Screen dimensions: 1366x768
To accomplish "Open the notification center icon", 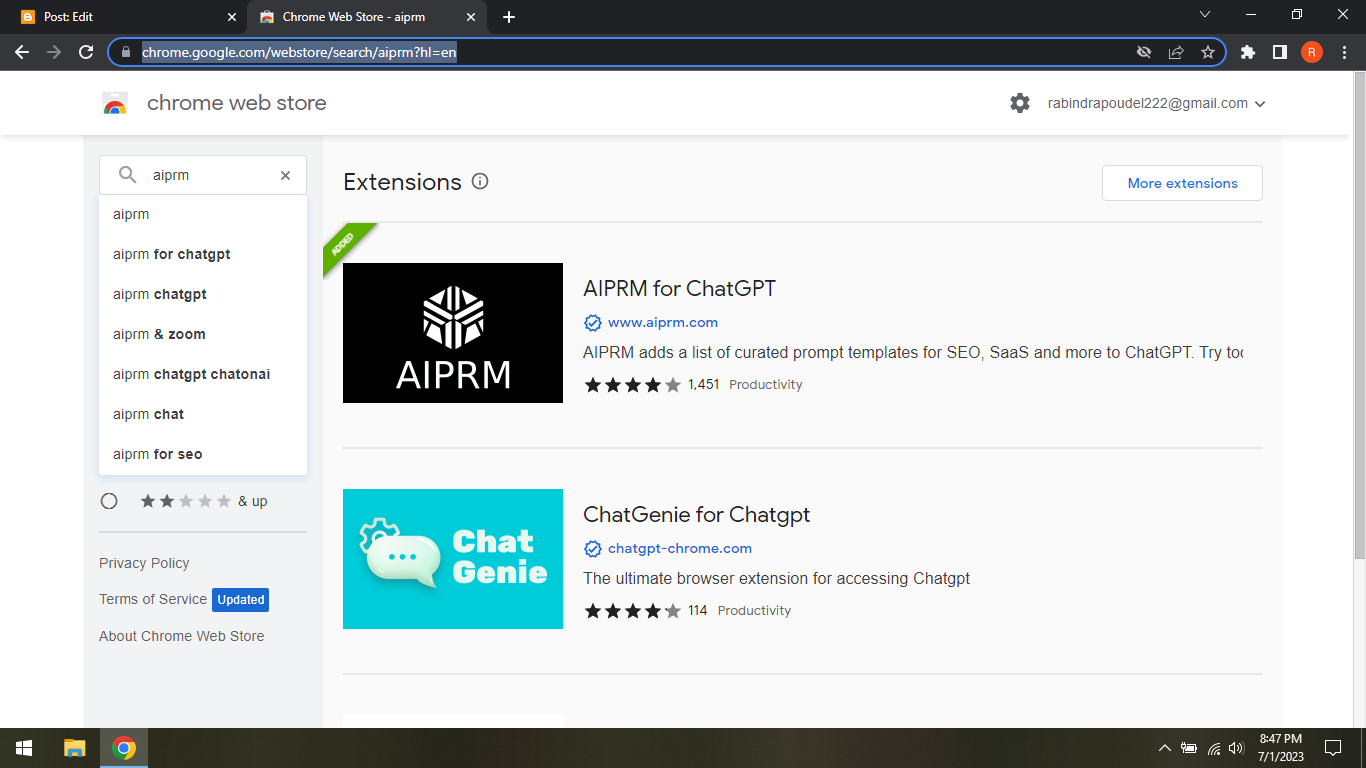I will point(1332,748).
